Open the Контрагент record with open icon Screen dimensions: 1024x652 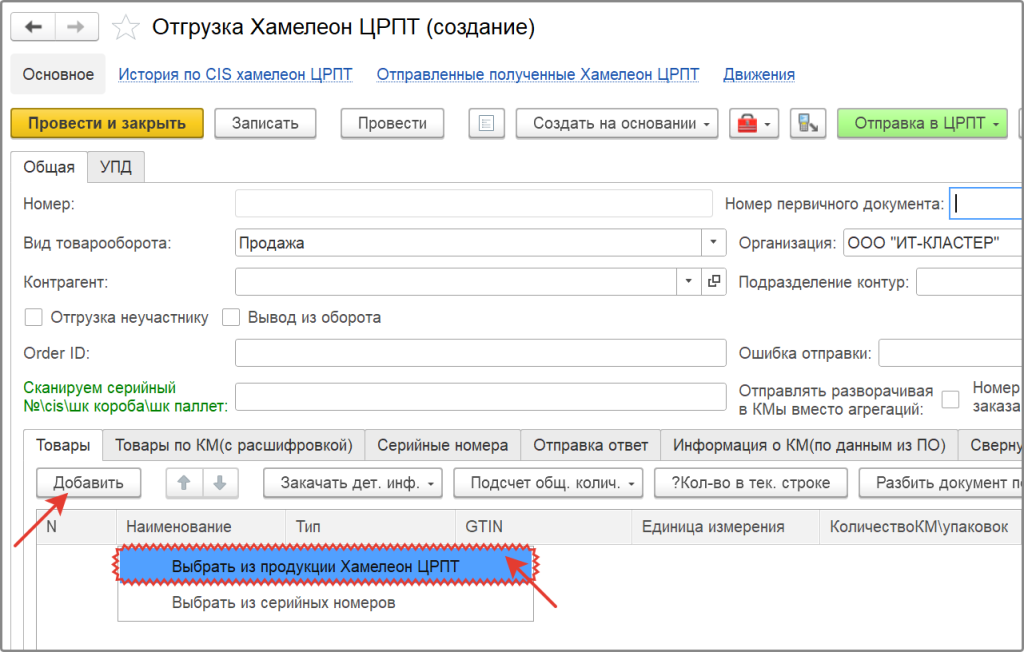click(x=714, y=282)
